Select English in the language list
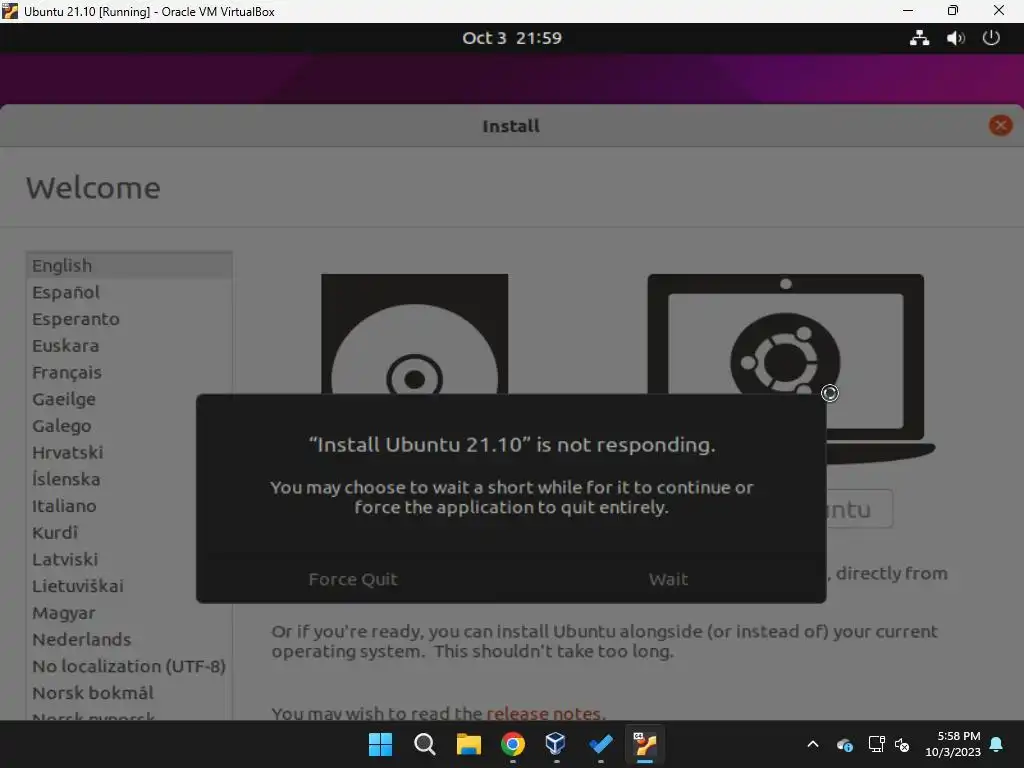Image resolution: width=1024 pixels, height=768 pixels. [x=129, y=266]
